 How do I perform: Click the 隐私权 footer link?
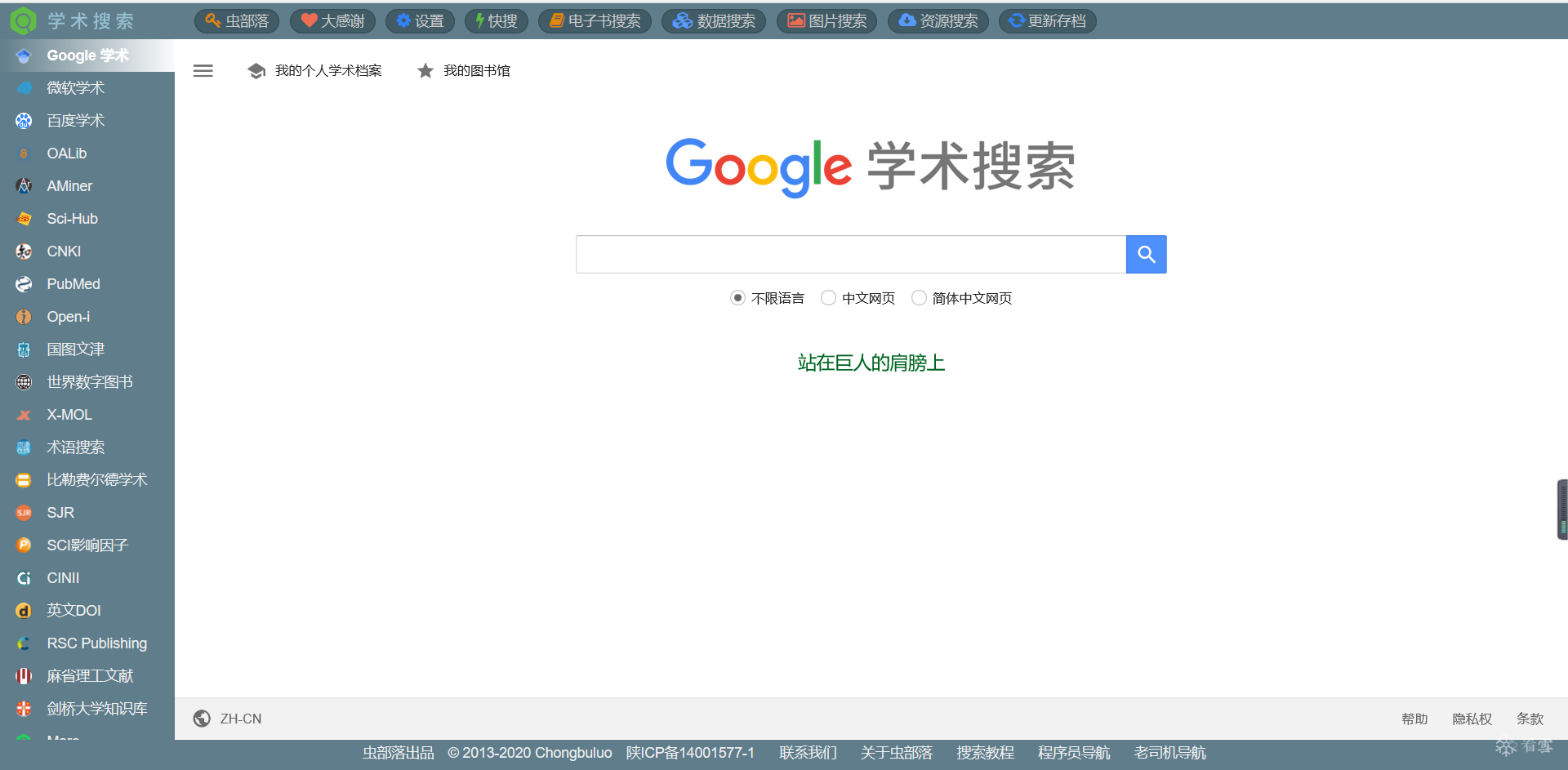(1472, 719)
